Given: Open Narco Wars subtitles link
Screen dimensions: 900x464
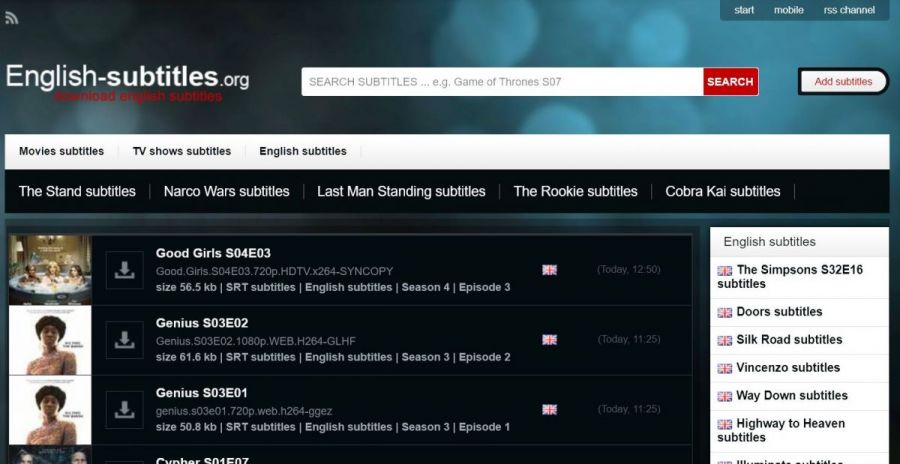Looking at the screenshot, I should (x=226, y=191).
